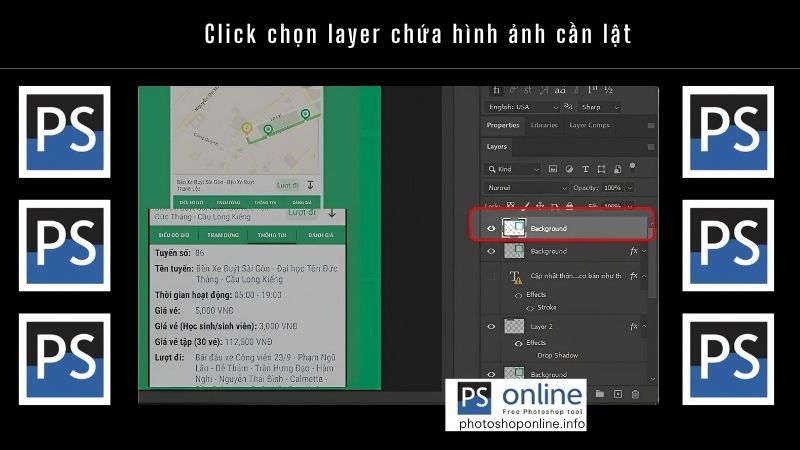
Task: Click Layers panel scroll down arrow
Action: pos(653,380)
